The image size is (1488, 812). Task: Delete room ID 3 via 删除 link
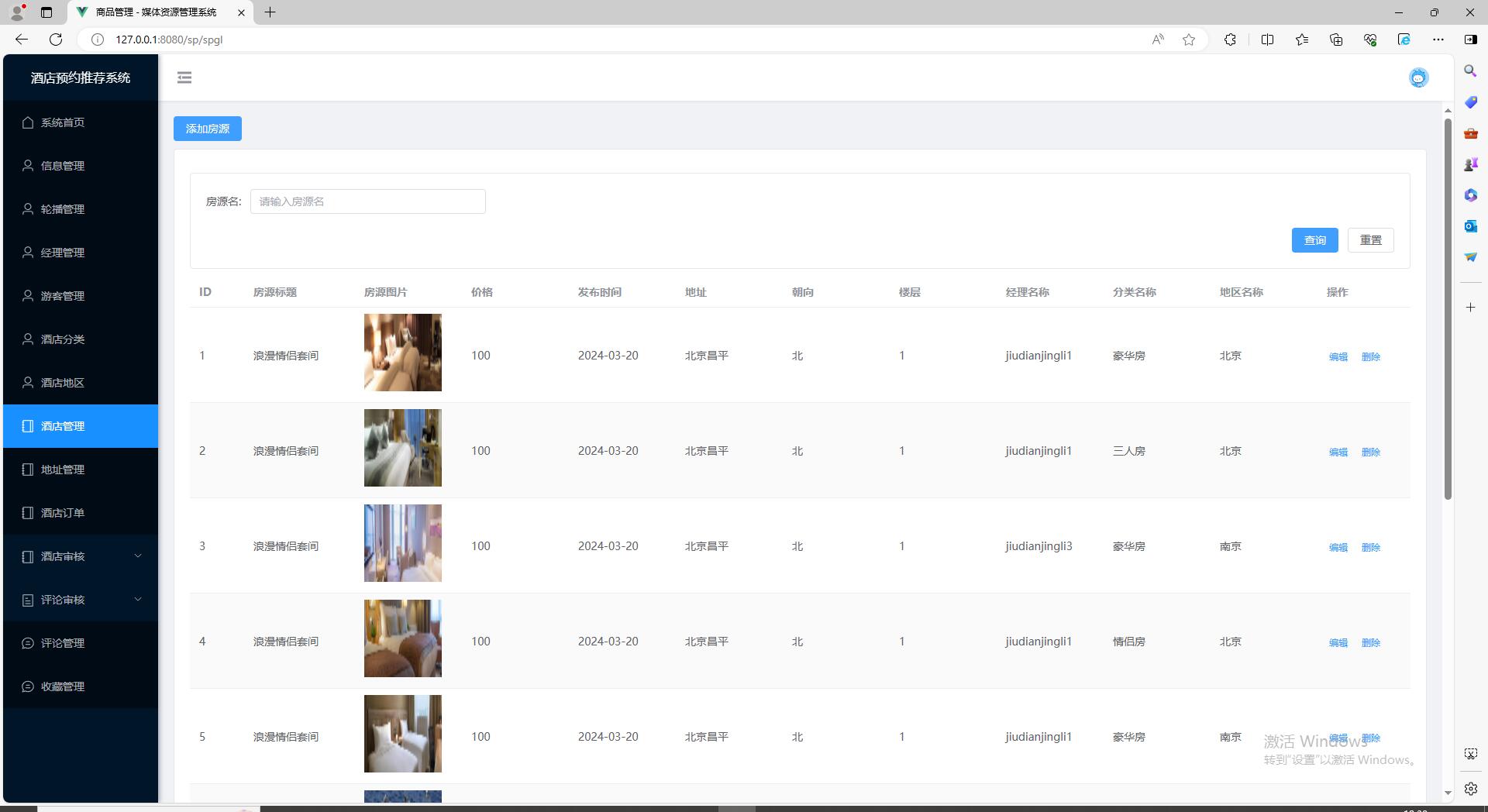pos(1370,547)
